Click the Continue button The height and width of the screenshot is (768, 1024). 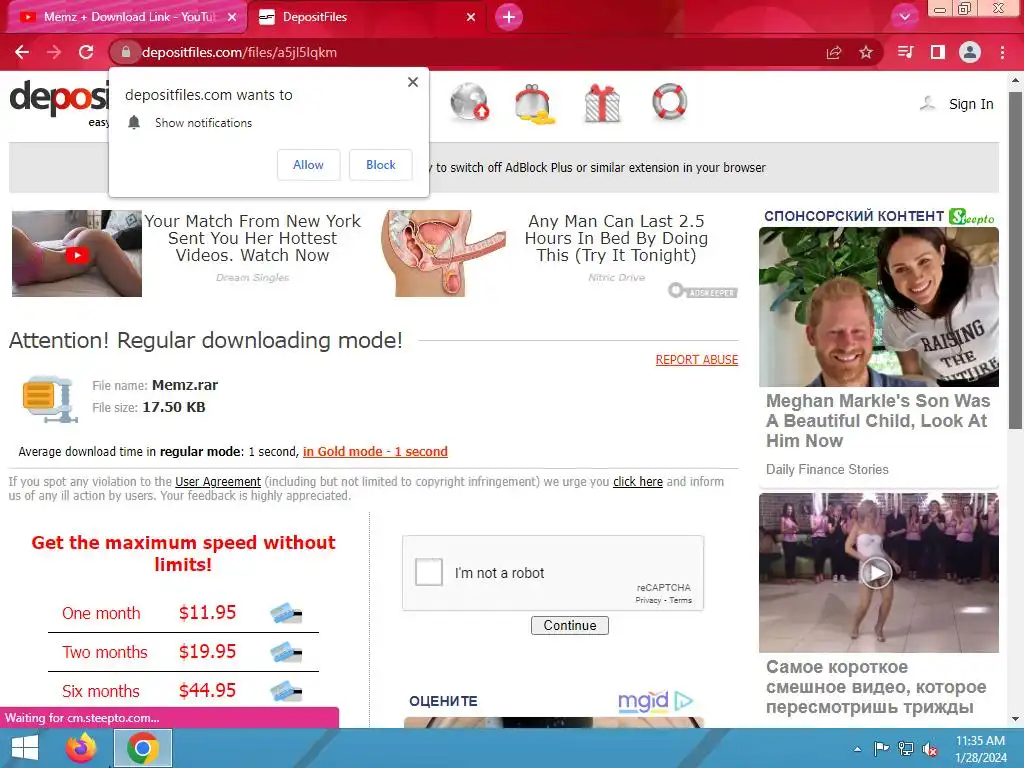(x=570, y=626)
